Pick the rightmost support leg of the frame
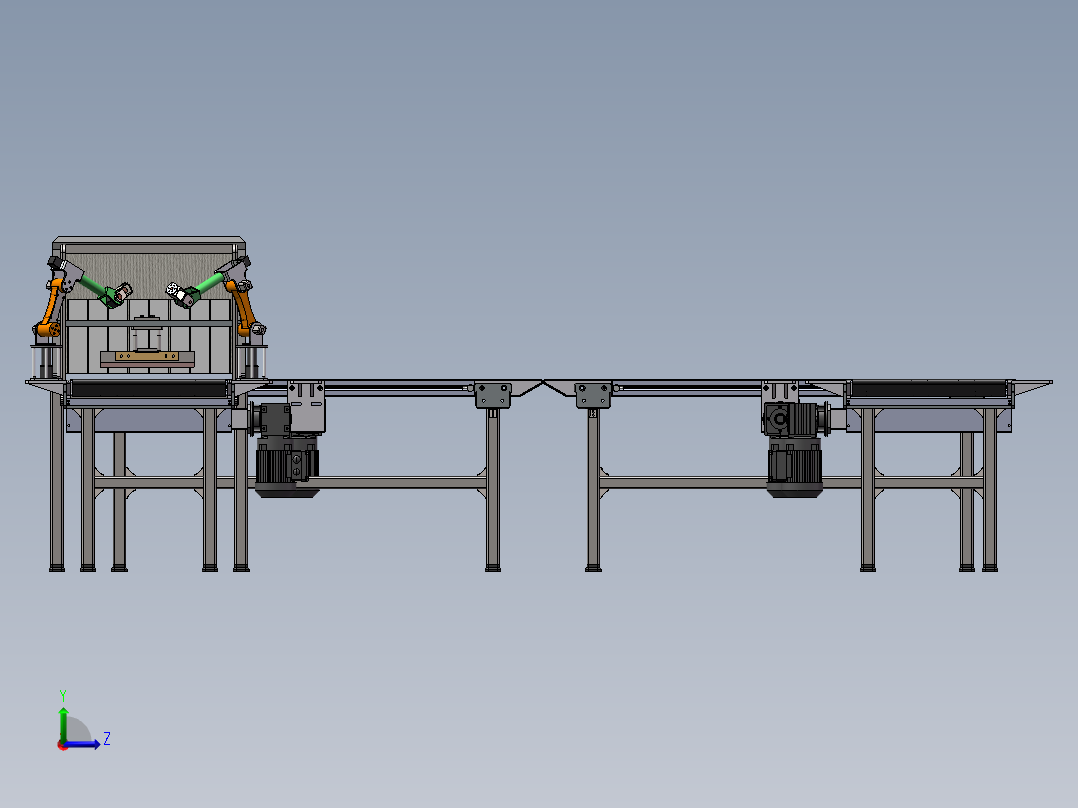 (x=990, y=490)
